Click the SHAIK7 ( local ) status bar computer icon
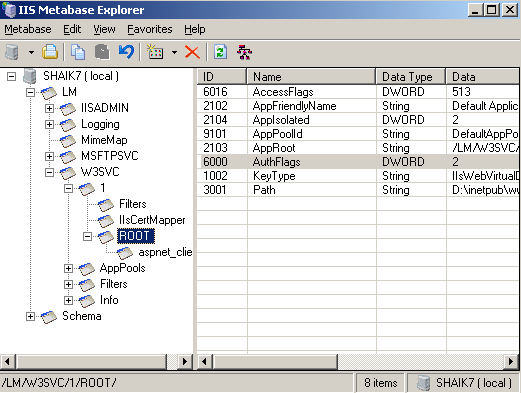Viewport: 521px width, 393px height. pyautogui.click(x=424, y=383)
